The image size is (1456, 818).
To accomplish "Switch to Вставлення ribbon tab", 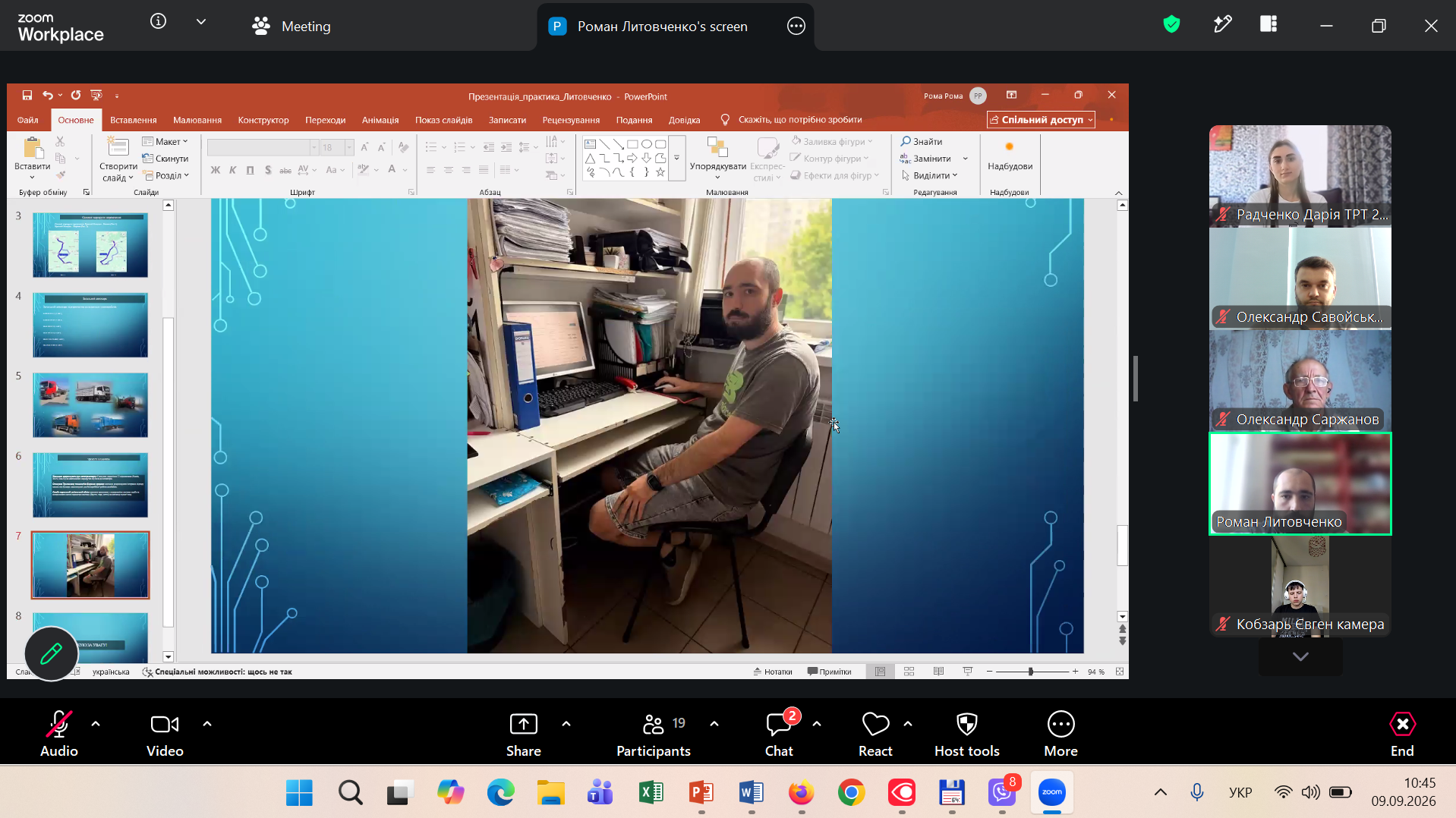I will pos(134,120).
